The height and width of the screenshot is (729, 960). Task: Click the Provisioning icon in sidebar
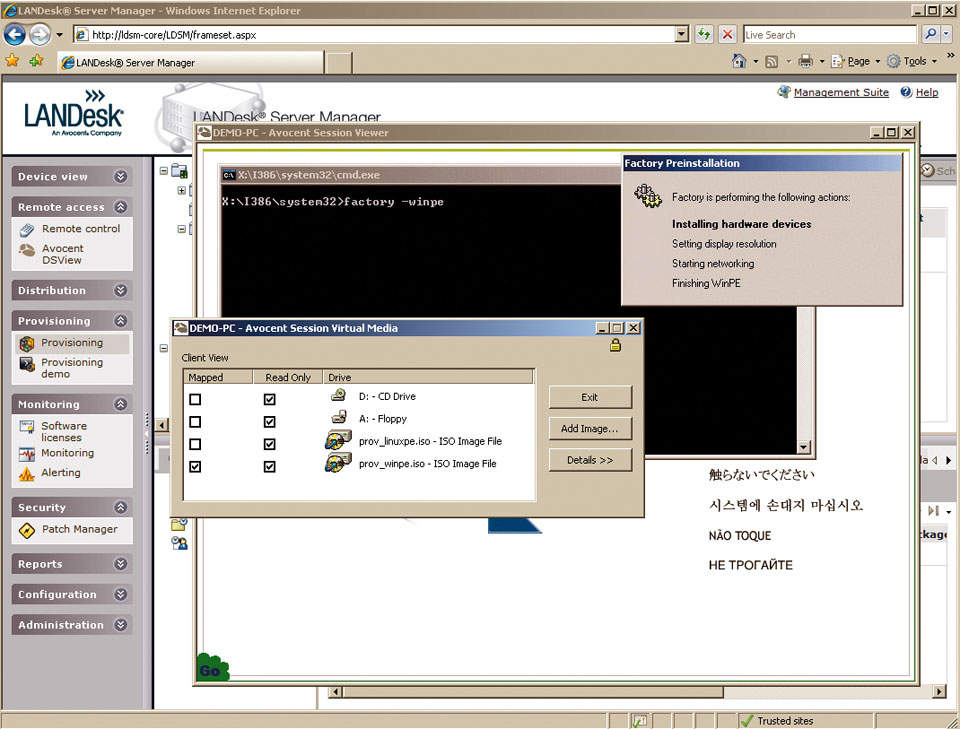(27, 343)
